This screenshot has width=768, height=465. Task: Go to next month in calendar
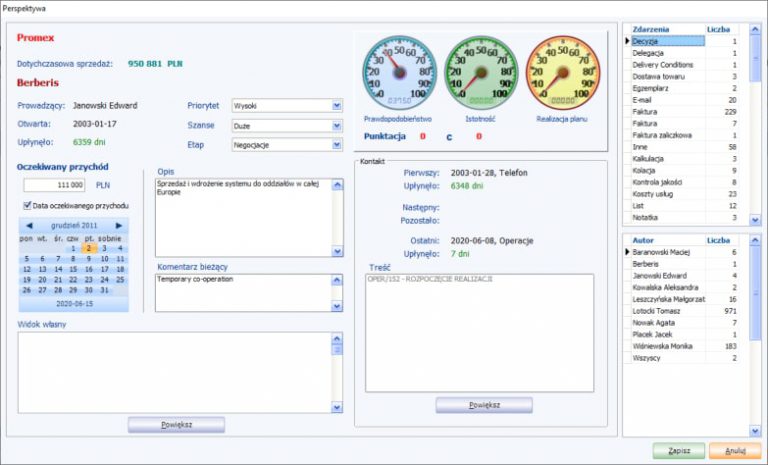(x=119, y=226)
